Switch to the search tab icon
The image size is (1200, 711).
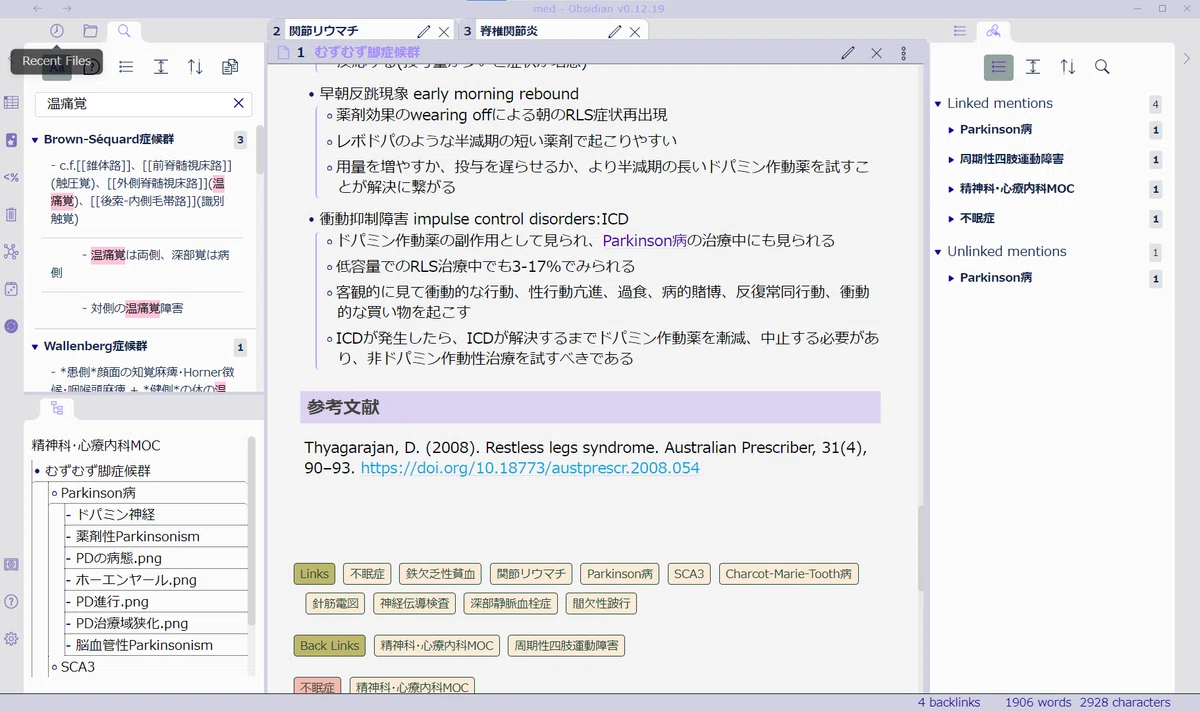tap(124, 31)
